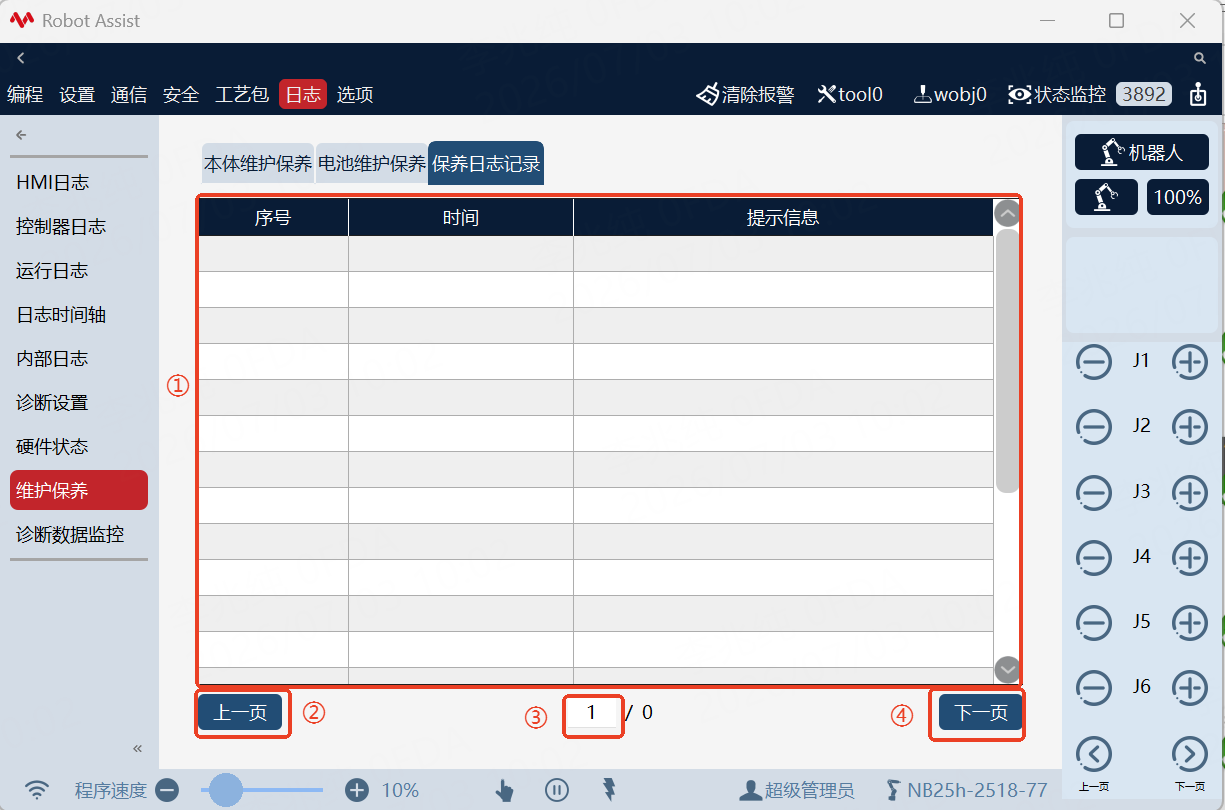Click scroll-down arrow of the log table
Screen dimensions: 1225x810
pos(1007,669)
